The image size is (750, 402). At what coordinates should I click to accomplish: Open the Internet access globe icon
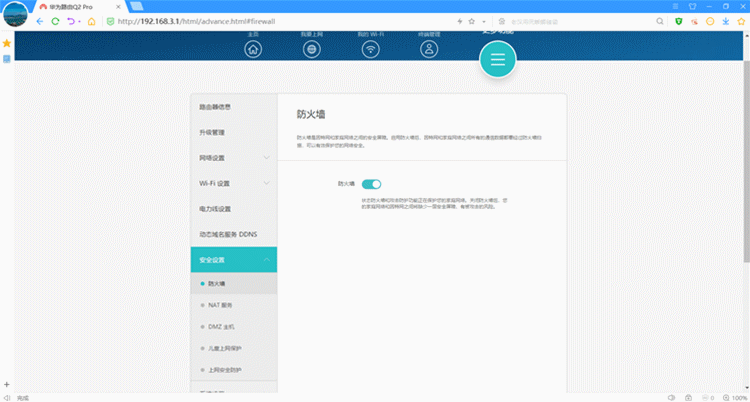(313, 51)
